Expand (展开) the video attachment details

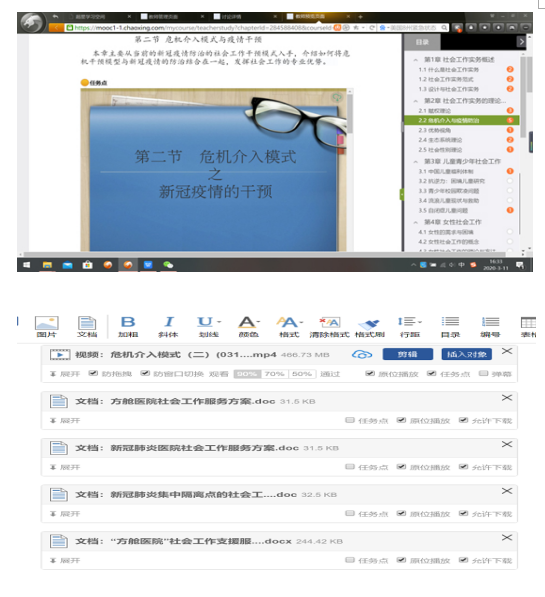(65, 374)
